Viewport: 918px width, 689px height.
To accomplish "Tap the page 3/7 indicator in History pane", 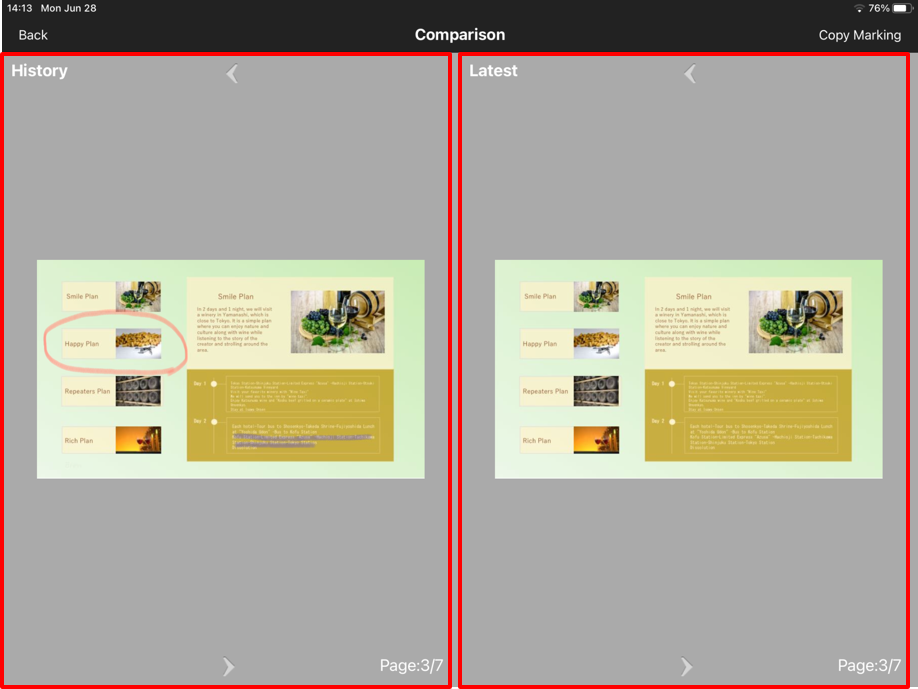I will pos(411,666).
